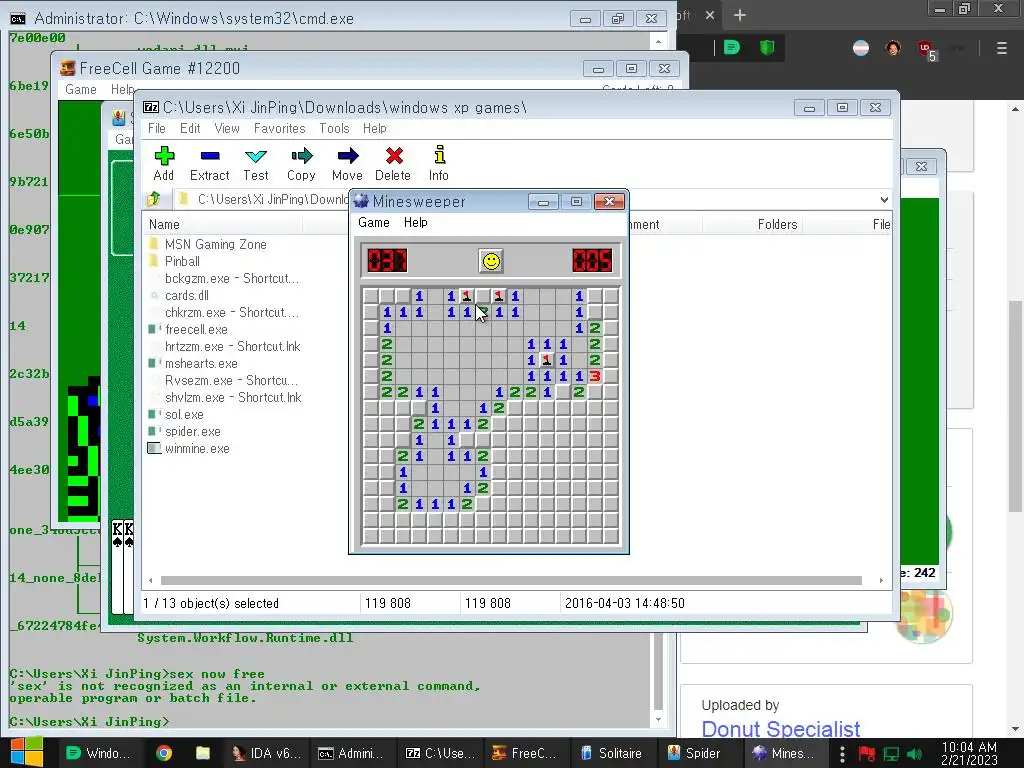The height and width of the screenshot is (768, 1024).
Task: Switch to Chrome in the taskbar
Action: coord(164,753)
